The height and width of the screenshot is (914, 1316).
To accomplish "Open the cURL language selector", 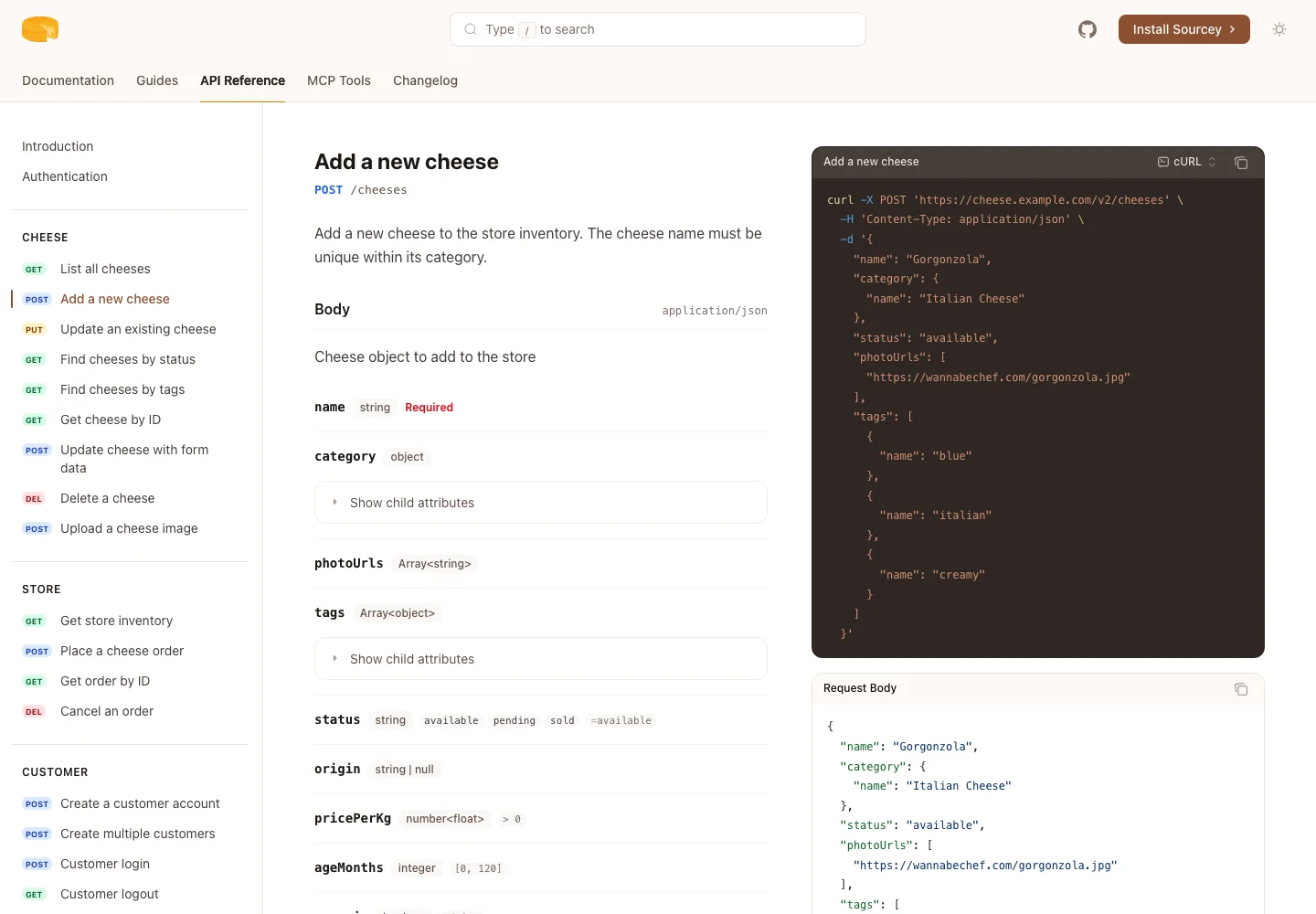I will point(1187,162).
